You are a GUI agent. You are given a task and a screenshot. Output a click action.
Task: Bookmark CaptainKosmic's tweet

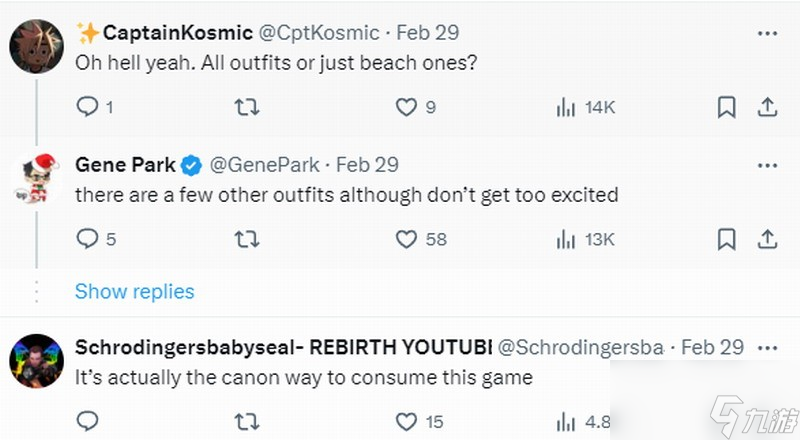point(727,107)
